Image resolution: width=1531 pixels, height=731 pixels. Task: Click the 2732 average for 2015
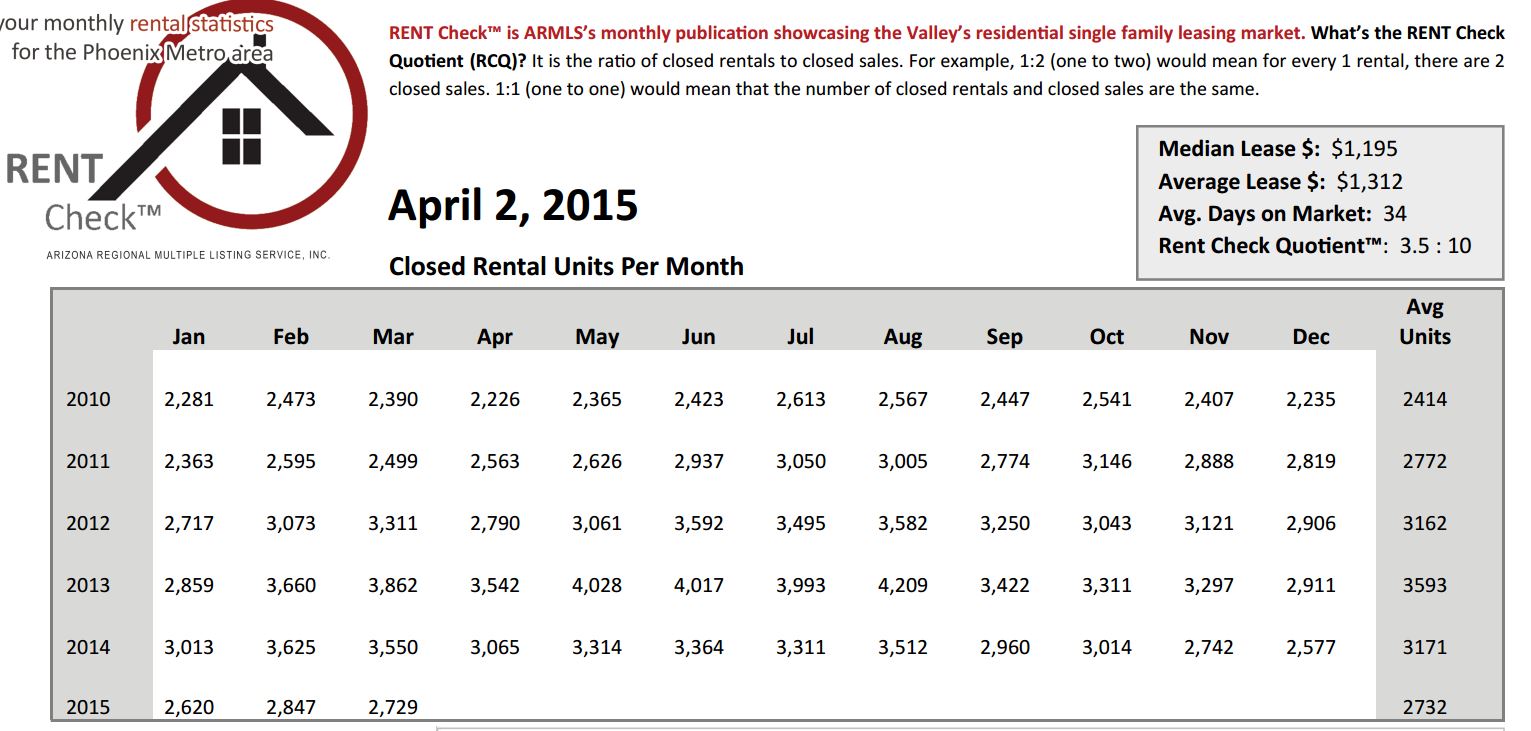(1425, 708)
